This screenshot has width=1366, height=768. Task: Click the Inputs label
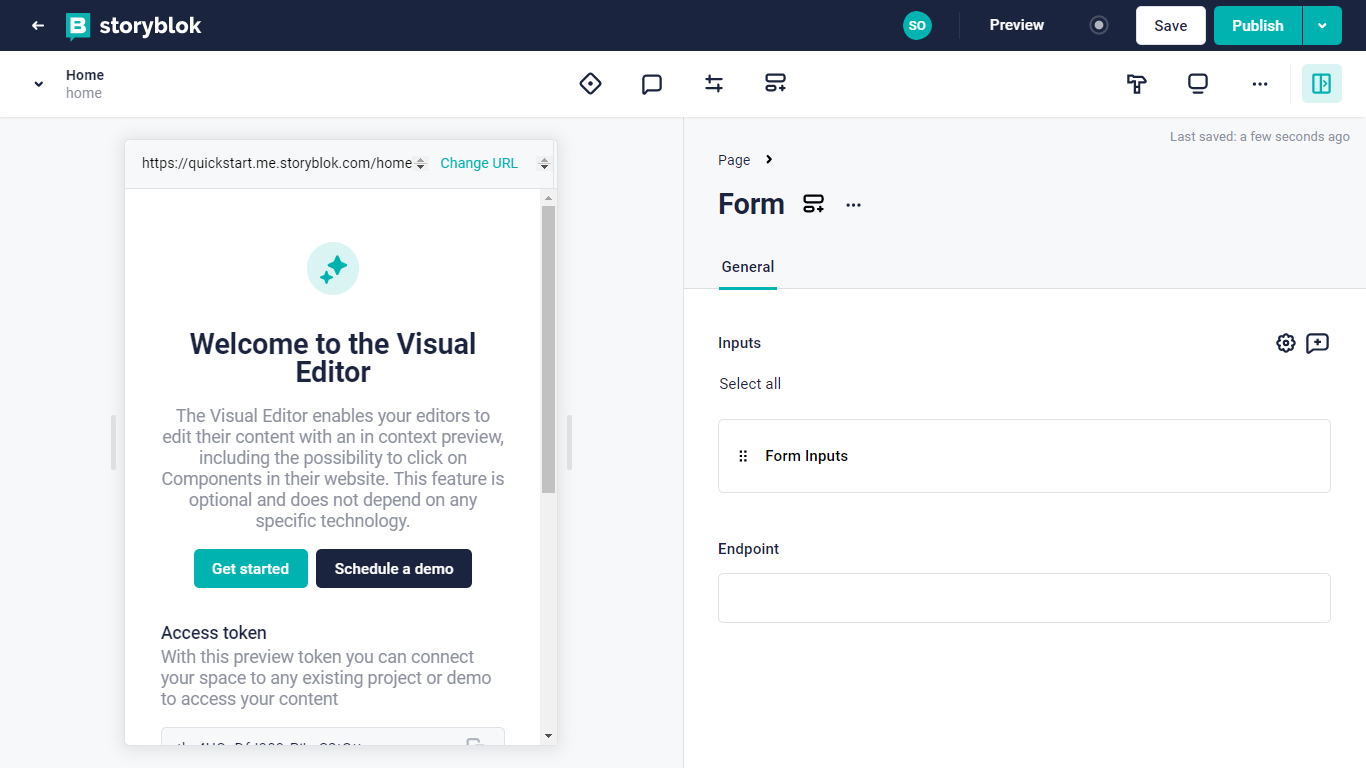click(x=740, y=343)
